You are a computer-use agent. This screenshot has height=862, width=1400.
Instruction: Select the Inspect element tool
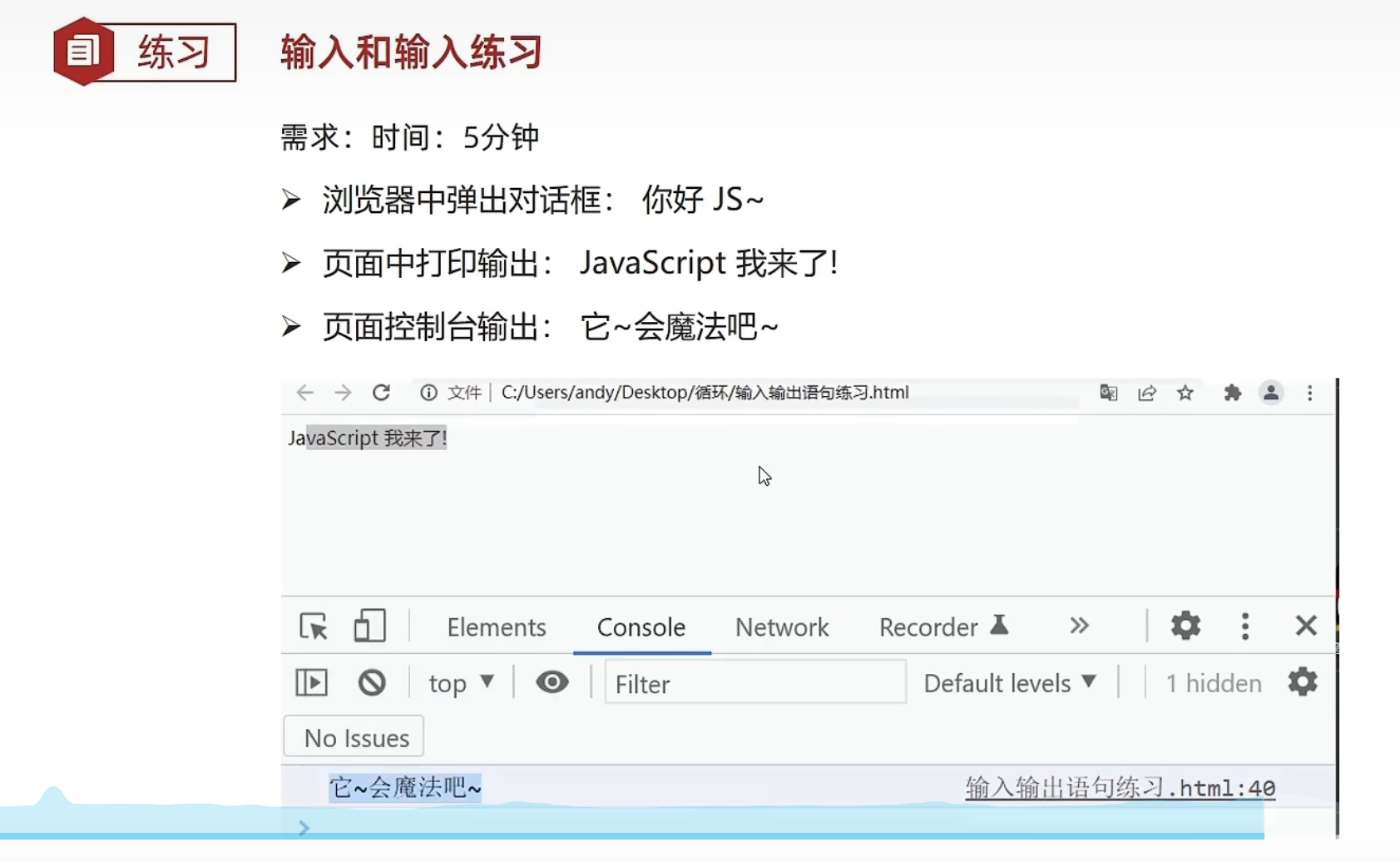312,626
